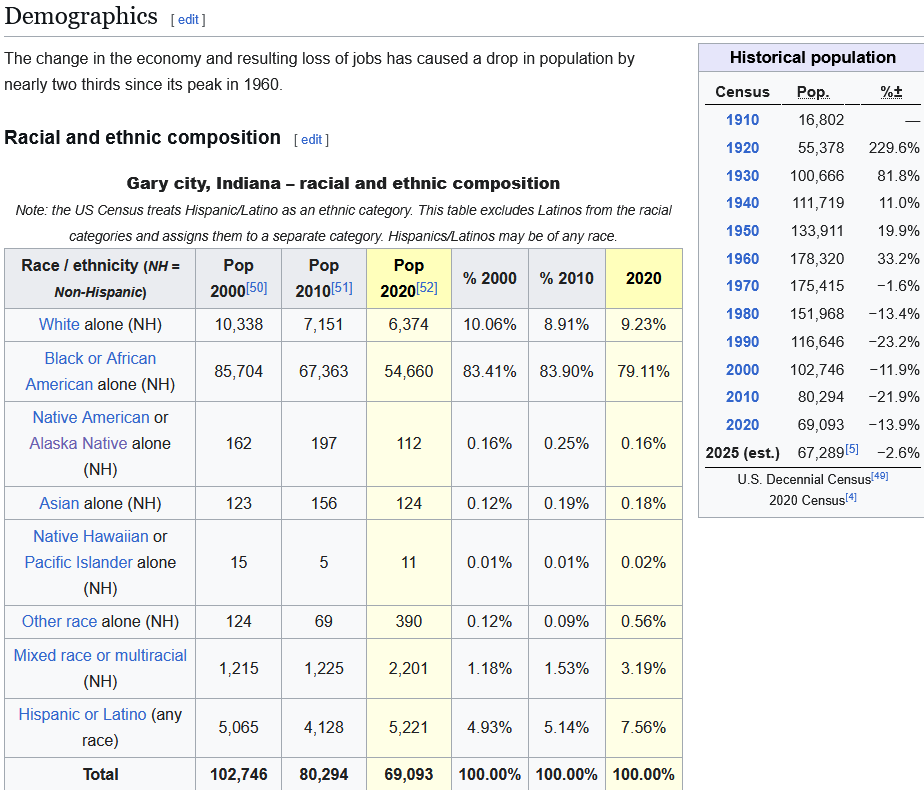Image resolution: width=924 pixels, height=790 pixels.
Task: Select the 1970 census year link
Action: [x=742, y=286]
